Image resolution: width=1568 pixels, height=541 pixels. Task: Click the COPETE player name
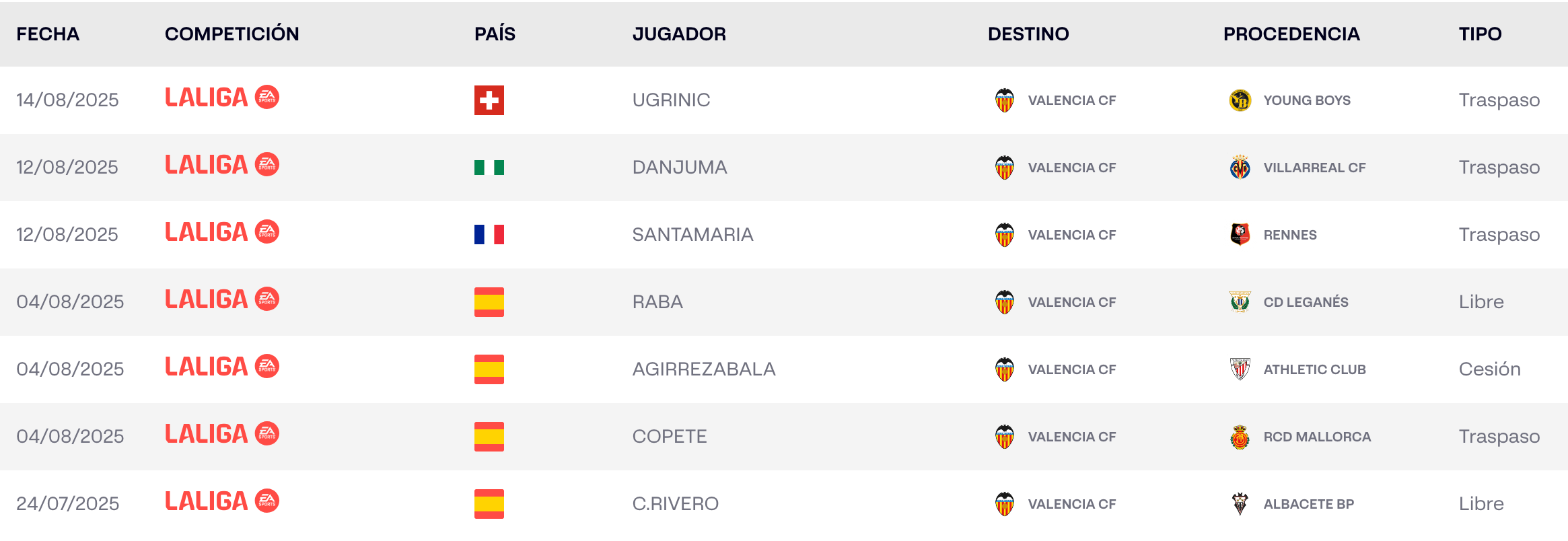[x=670, y=437]
